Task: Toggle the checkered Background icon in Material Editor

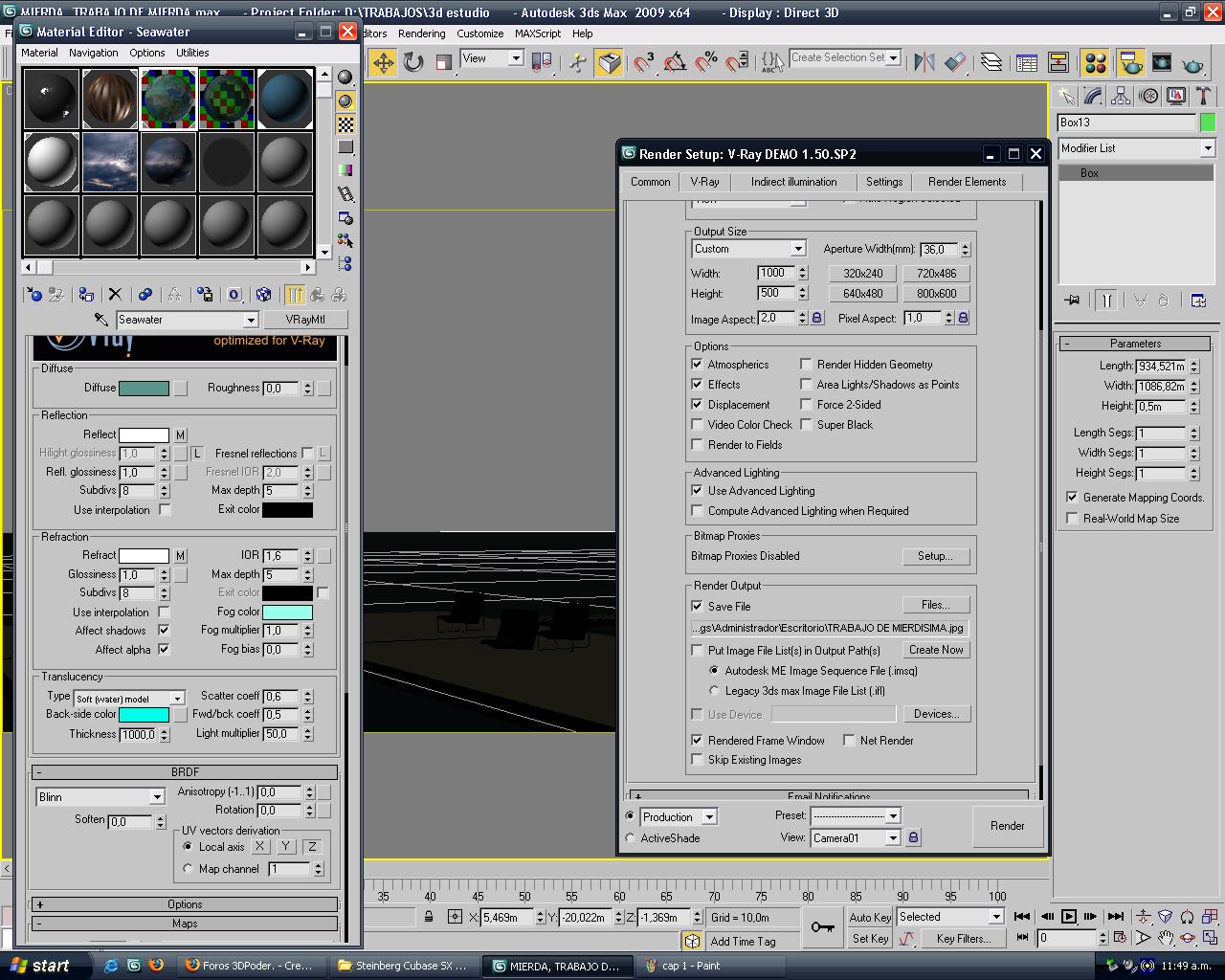Action: point(345,124)
